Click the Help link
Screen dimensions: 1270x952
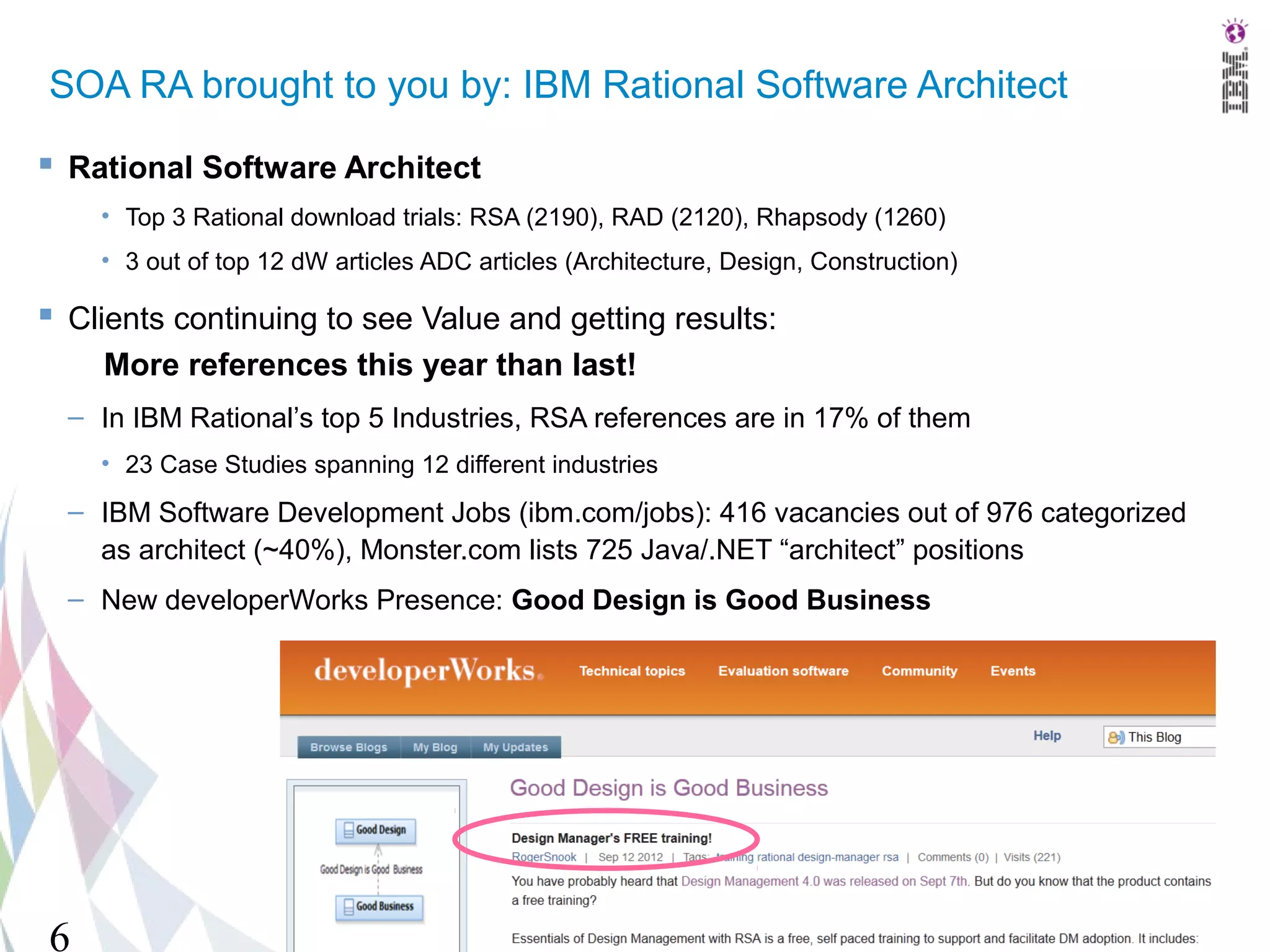point(1047,736)
